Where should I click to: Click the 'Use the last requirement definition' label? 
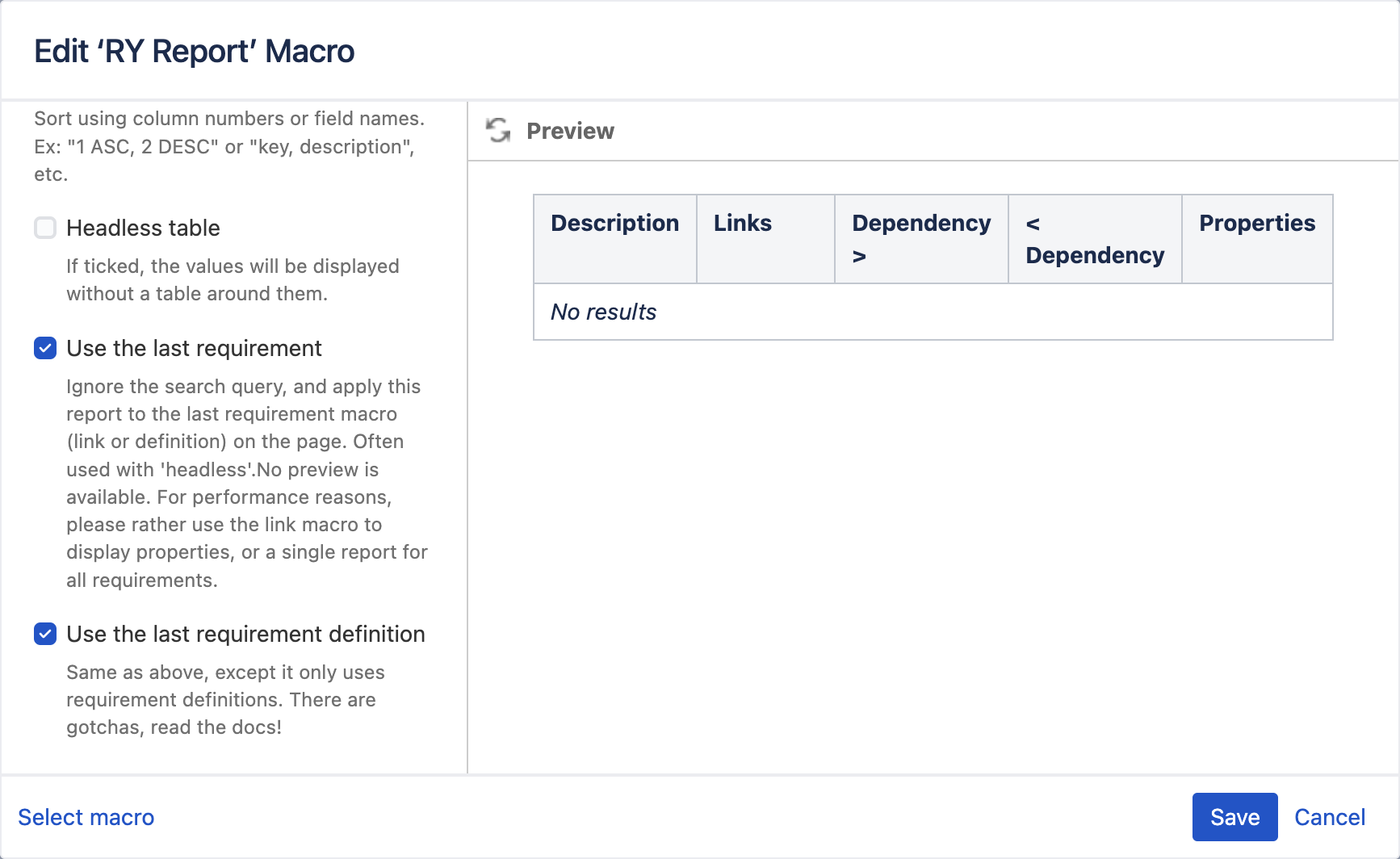coord(245,634)
